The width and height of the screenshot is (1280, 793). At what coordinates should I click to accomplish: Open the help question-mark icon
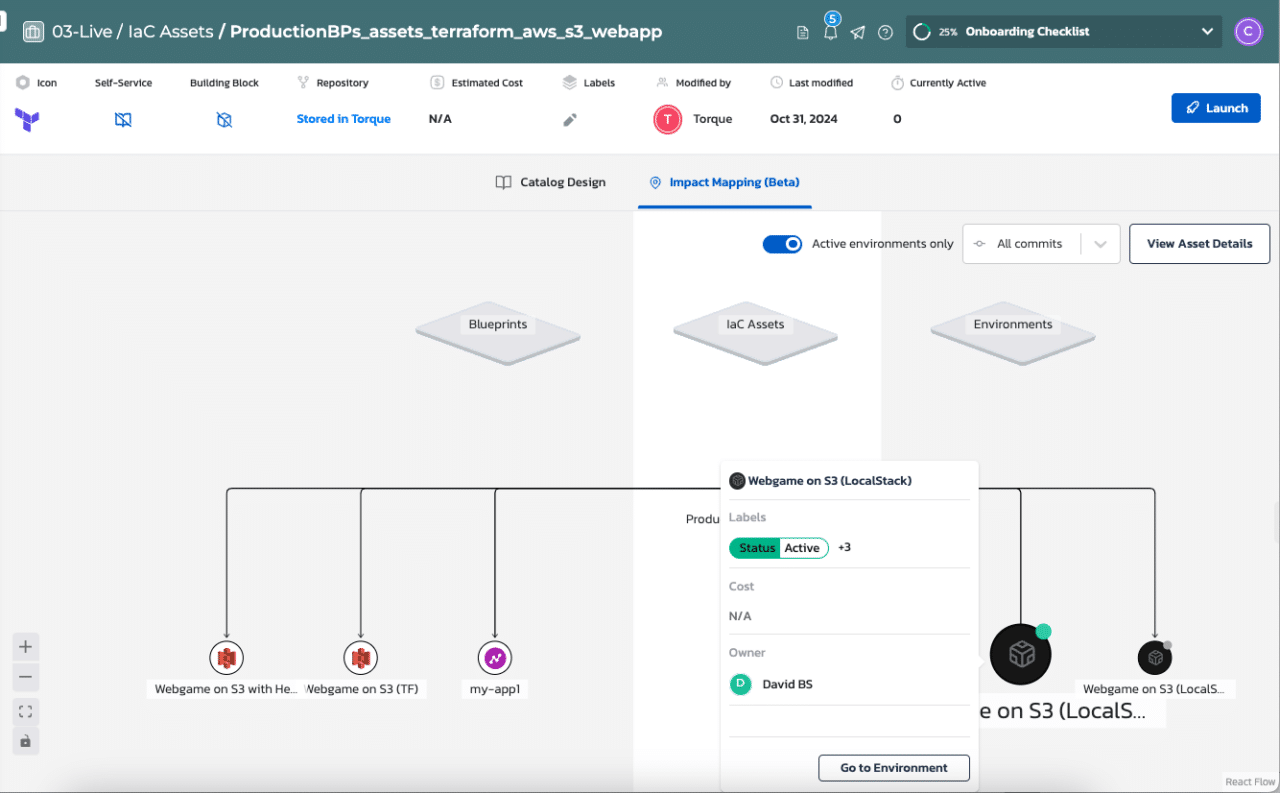tap(885, 32)
